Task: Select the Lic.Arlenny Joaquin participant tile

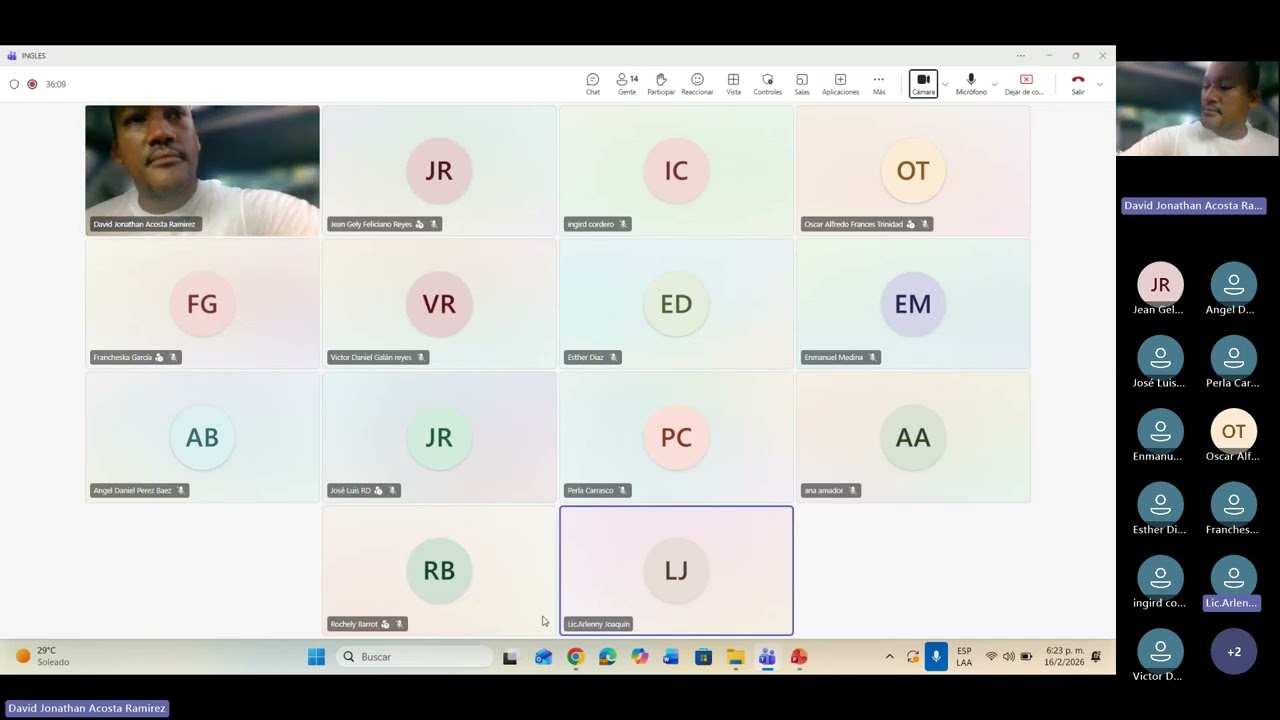Action: (x=676, y=570)
